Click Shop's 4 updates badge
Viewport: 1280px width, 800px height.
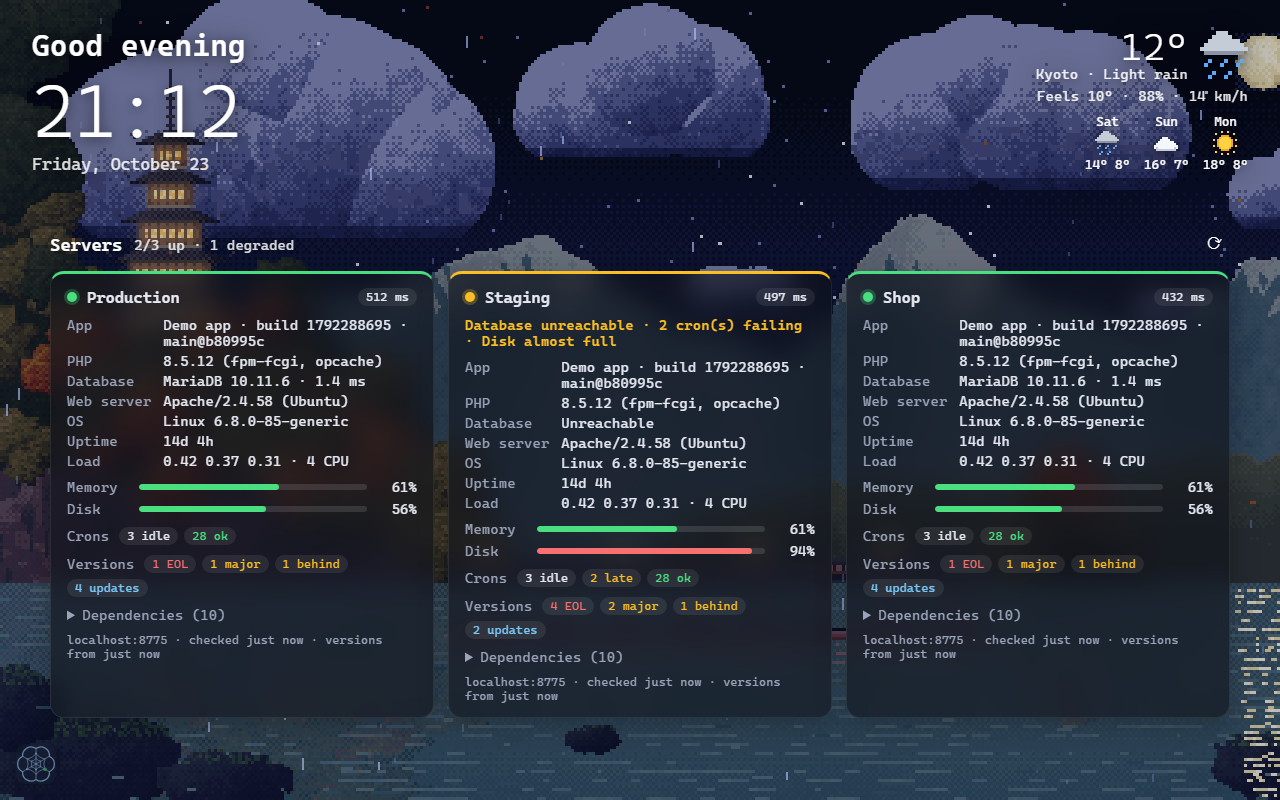click(903, 588)
